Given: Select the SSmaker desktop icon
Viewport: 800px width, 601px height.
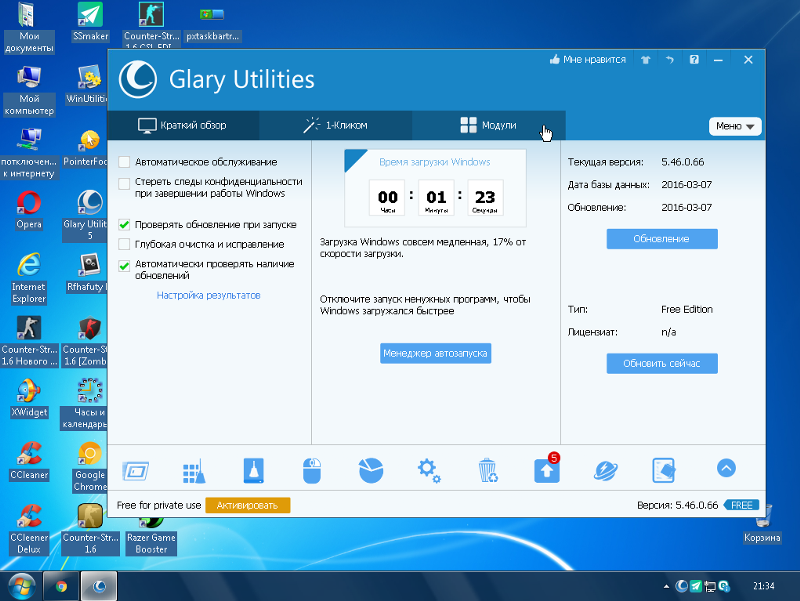Looking at the screenshot, I should 90,21.
